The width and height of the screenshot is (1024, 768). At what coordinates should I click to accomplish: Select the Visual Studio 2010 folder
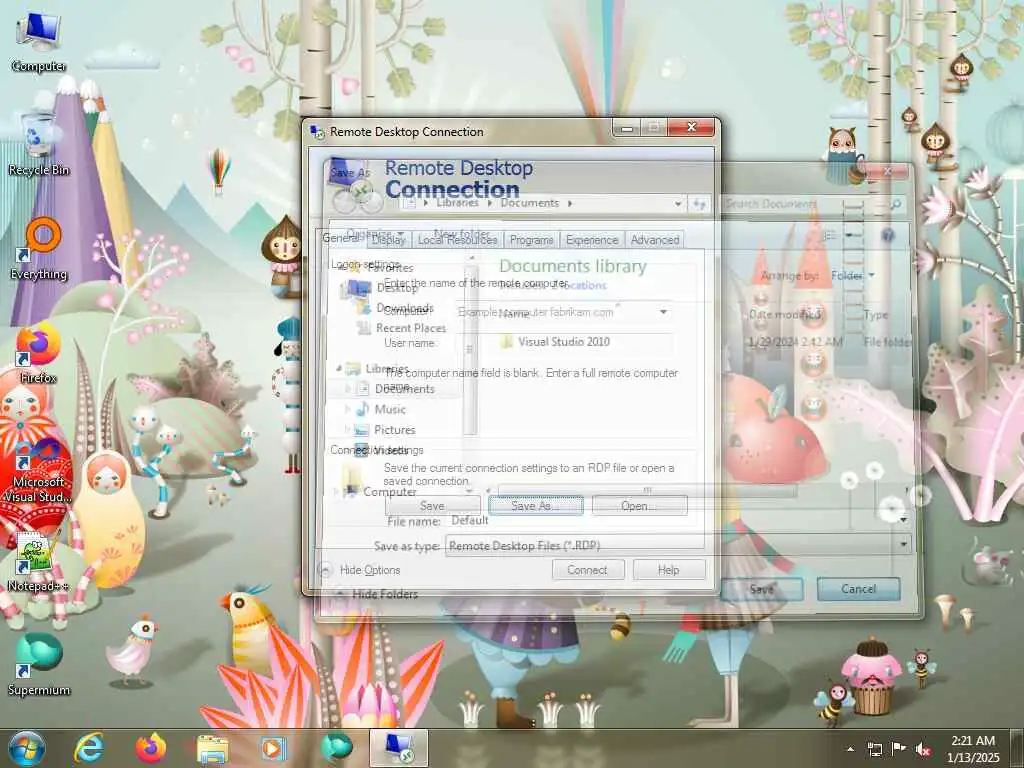554,342
